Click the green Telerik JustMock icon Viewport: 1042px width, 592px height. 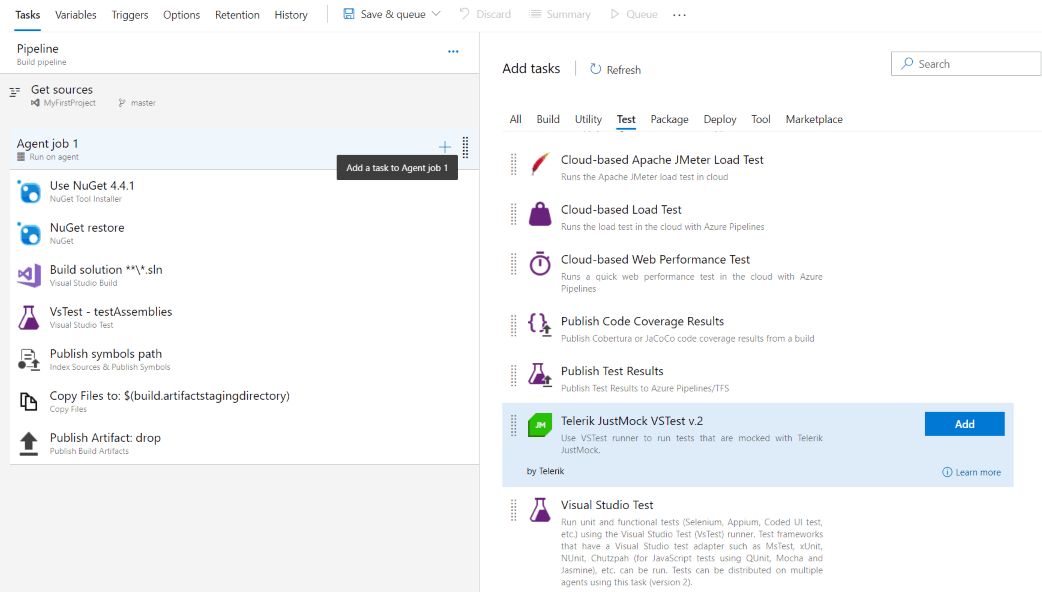pyautogui.click(x=540, y=424)
